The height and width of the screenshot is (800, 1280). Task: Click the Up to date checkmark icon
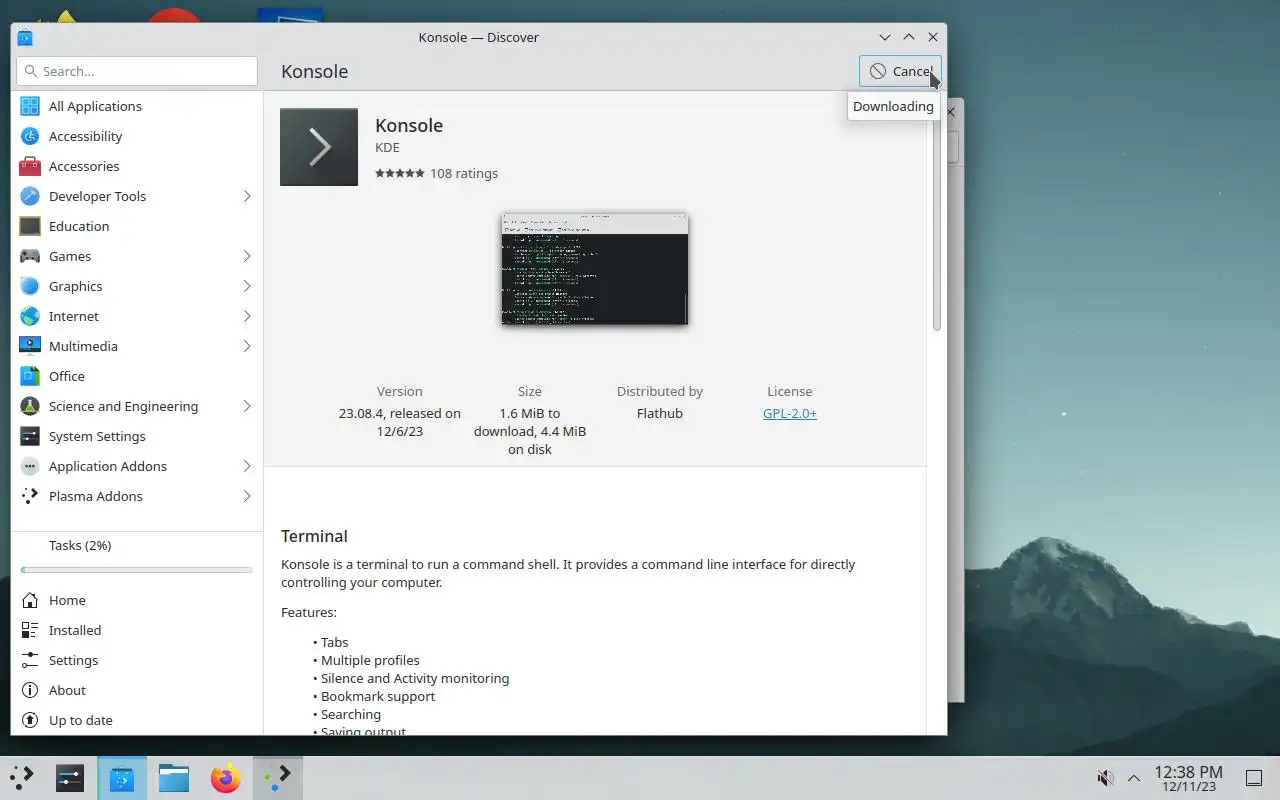[x=30, y=720]
